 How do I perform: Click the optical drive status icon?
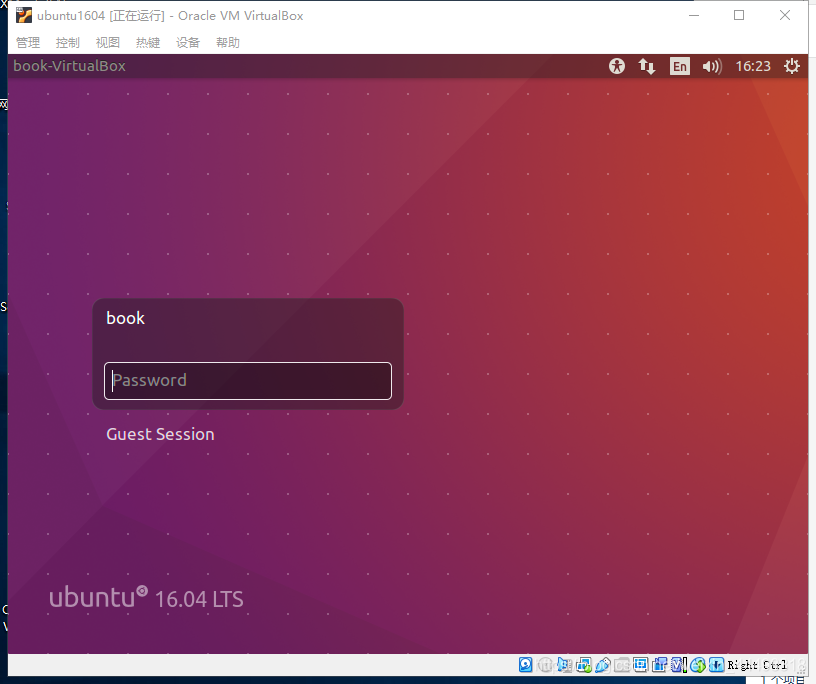[x=545, y=665]
